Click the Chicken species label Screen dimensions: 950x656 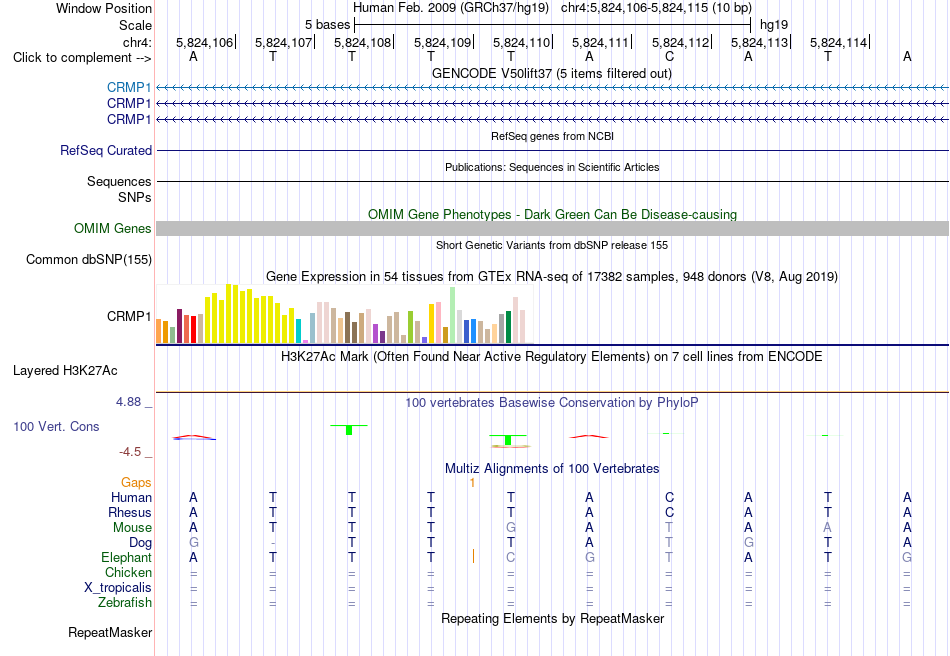point(128,572)
